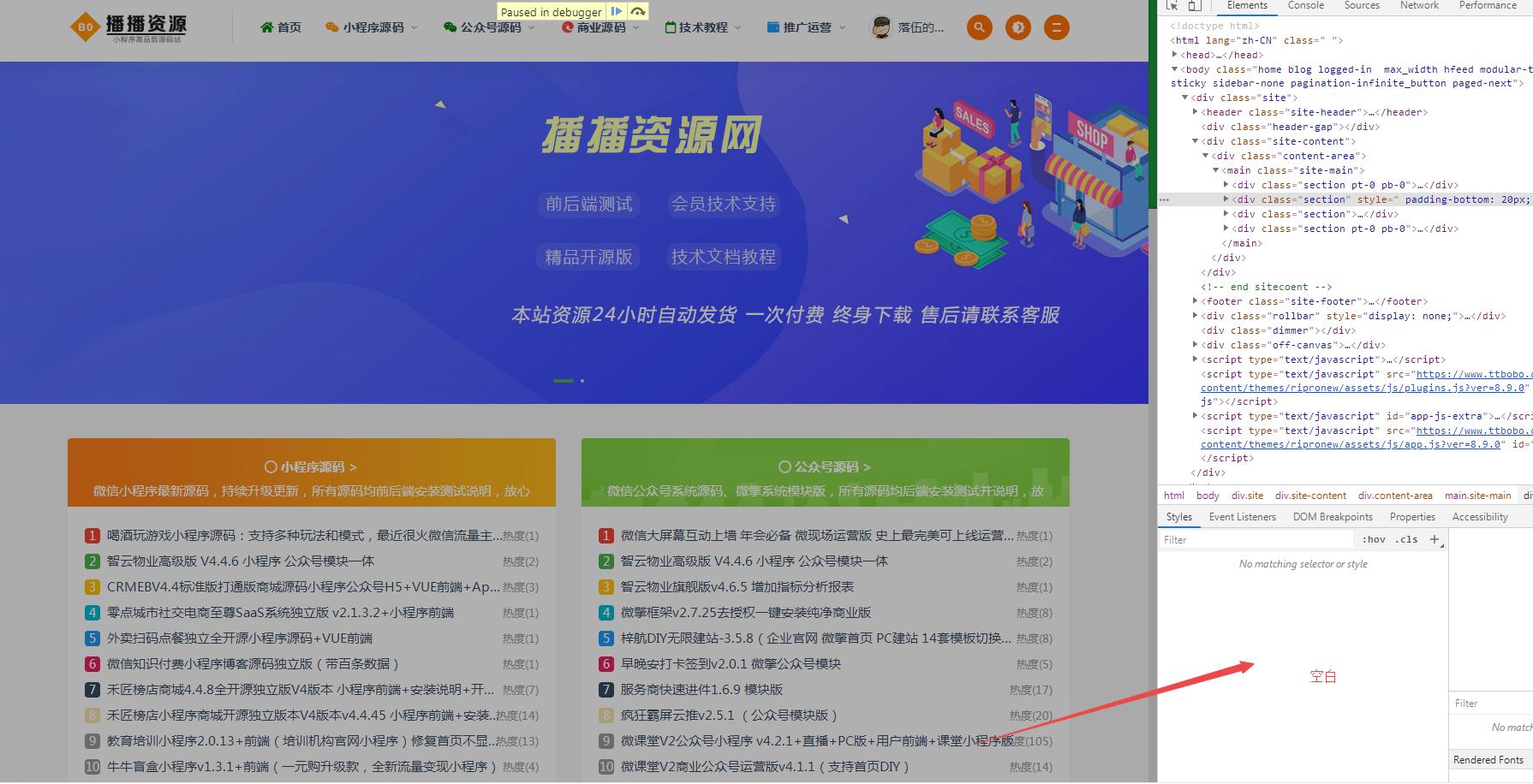
Task: Open the Network tab in DevTools
Action: point(1419,5)
